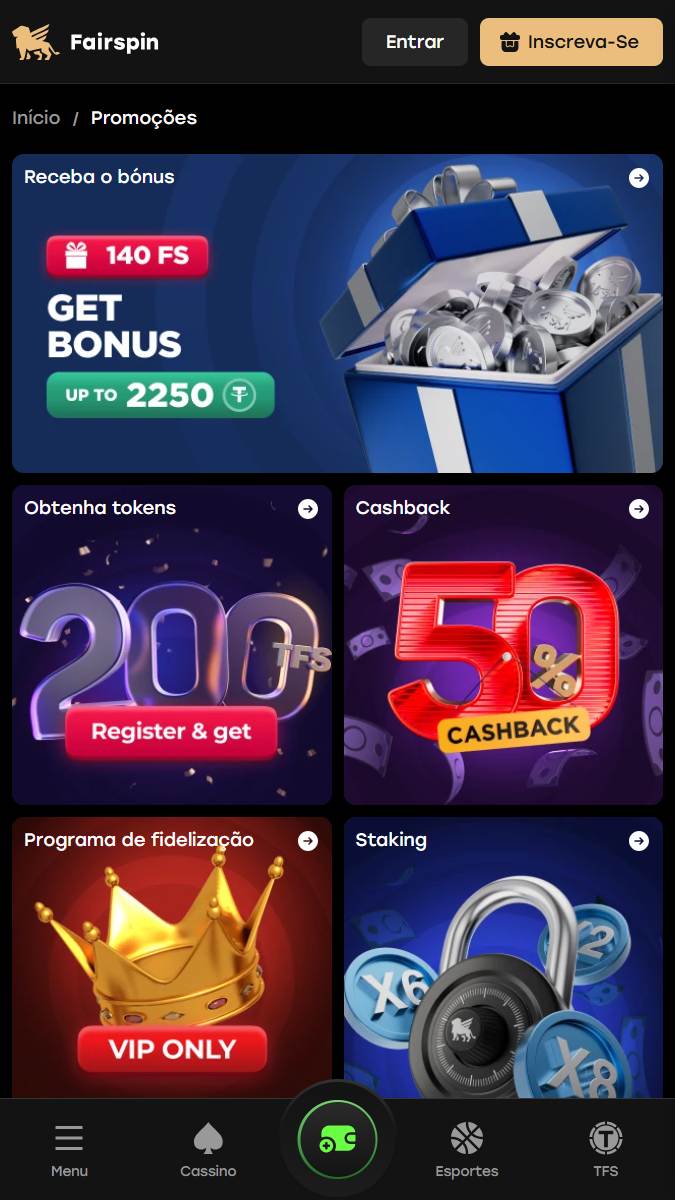
Task: Open the 50% Cashback promotion image
Action: click(x=503, y=645)
